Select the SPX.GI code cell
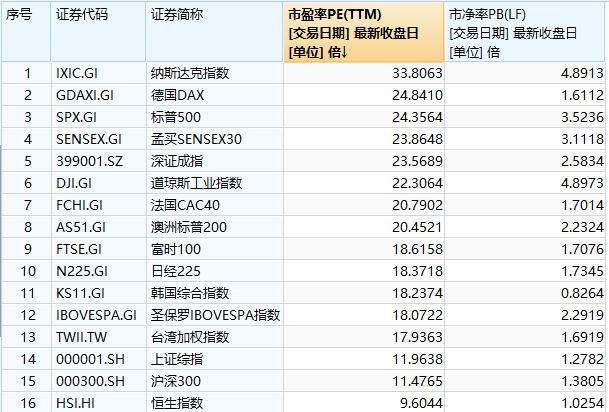Image resolution: width=609 pixels, height=412 pixels. pyautogui.click(x=98, y=117)
